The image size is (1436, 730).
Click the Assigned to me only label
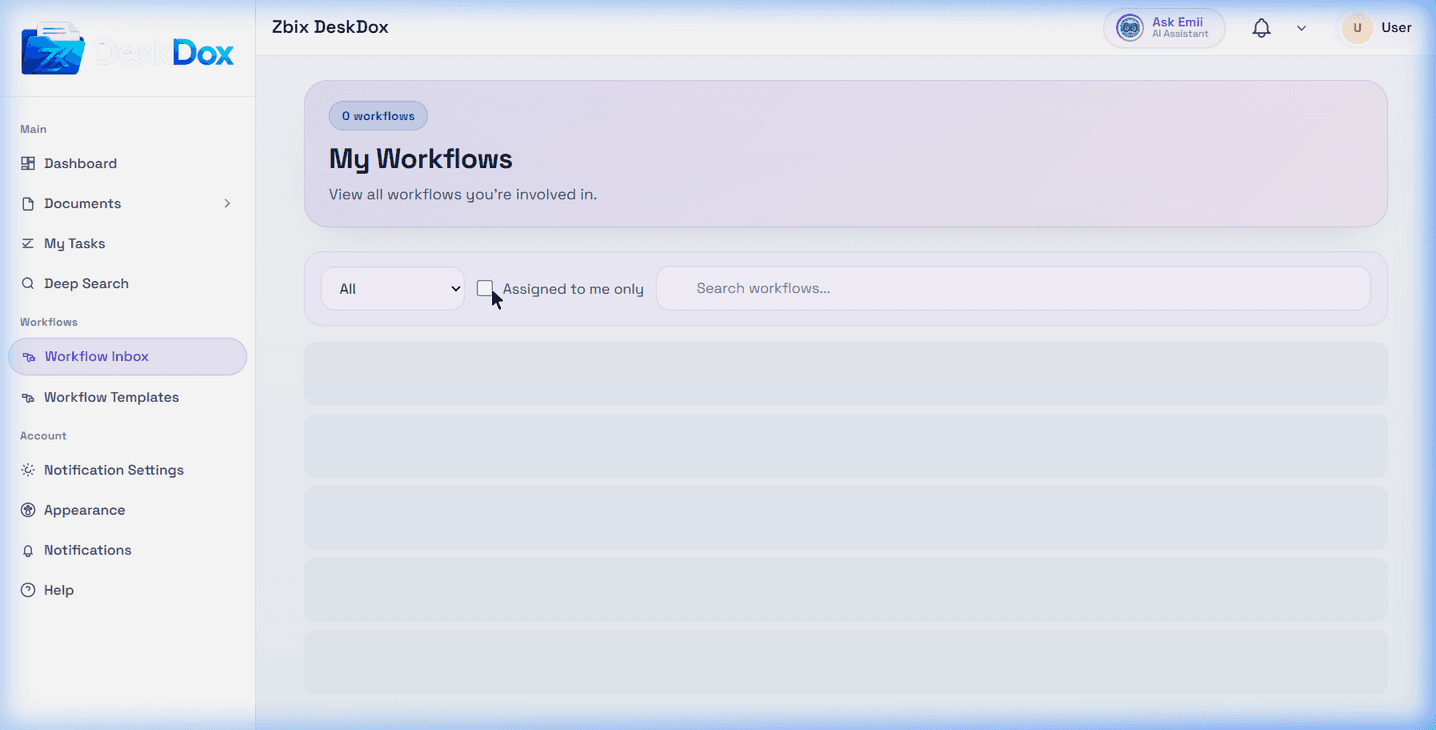[573, 289]
